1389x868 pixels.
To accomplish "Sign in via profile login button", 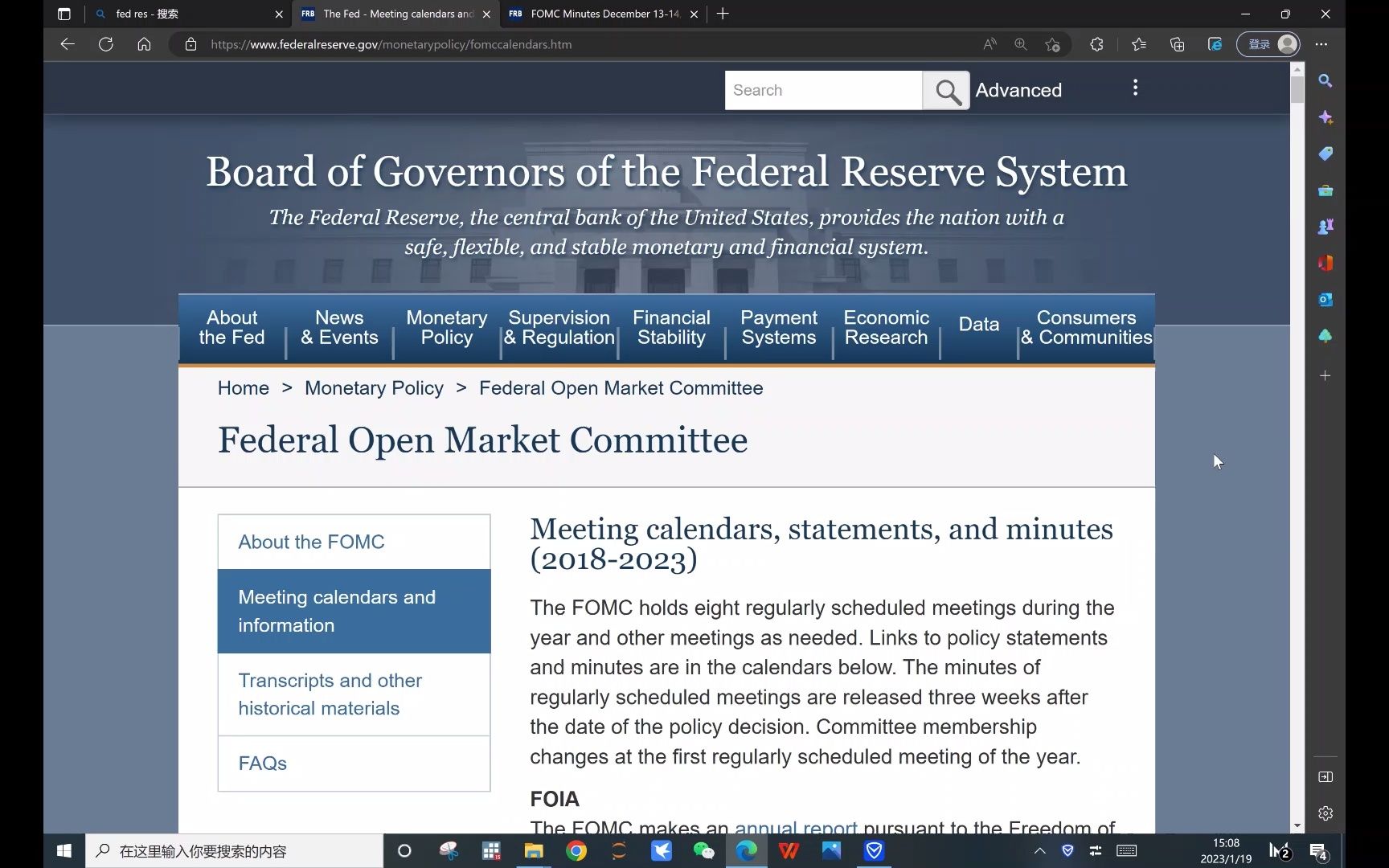I will coord(1268,44).
